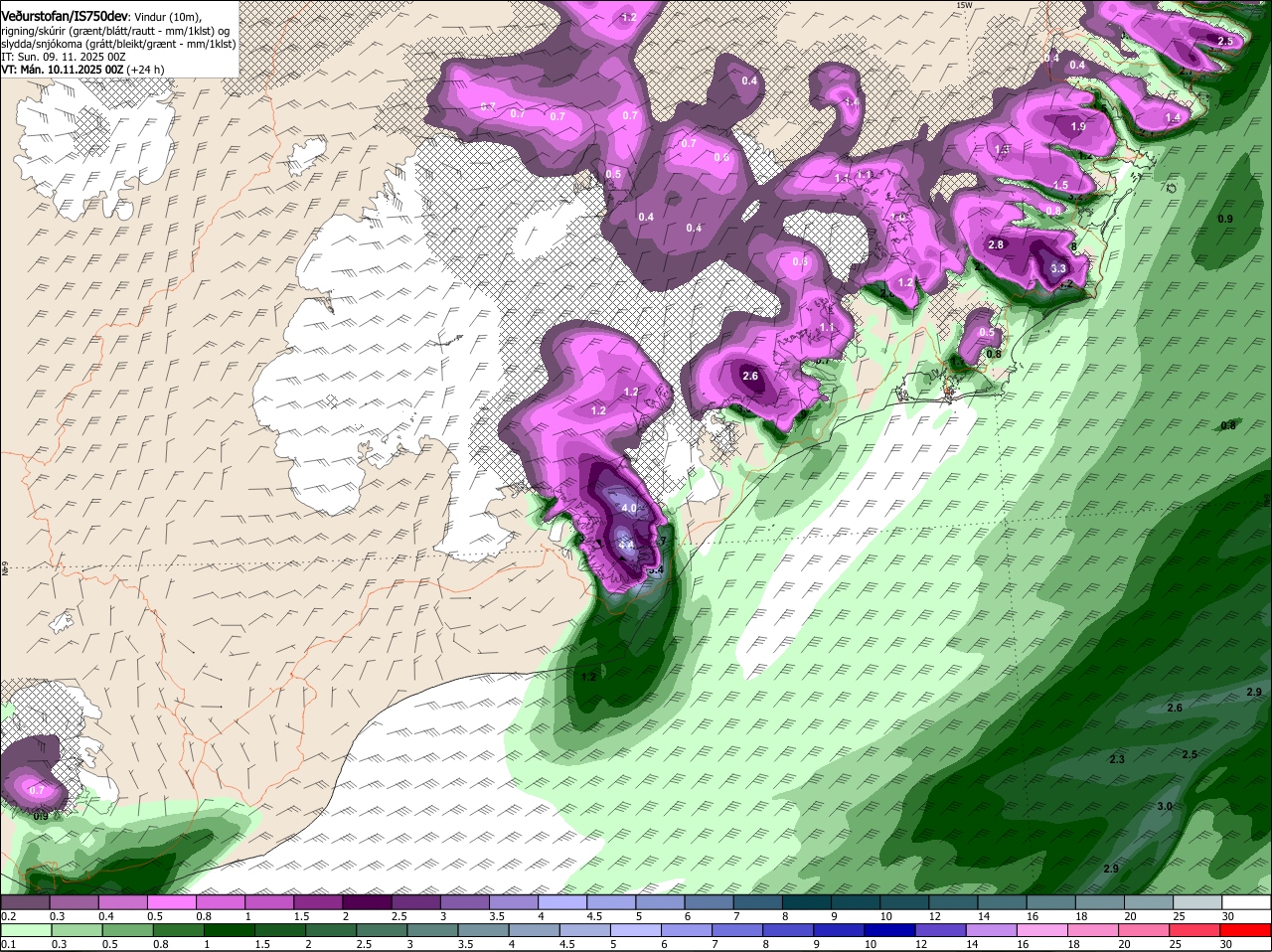Screen dimensions: 1272x952
Task: Select the pale green lower scale swatch at 0.1
Action: 25,930
